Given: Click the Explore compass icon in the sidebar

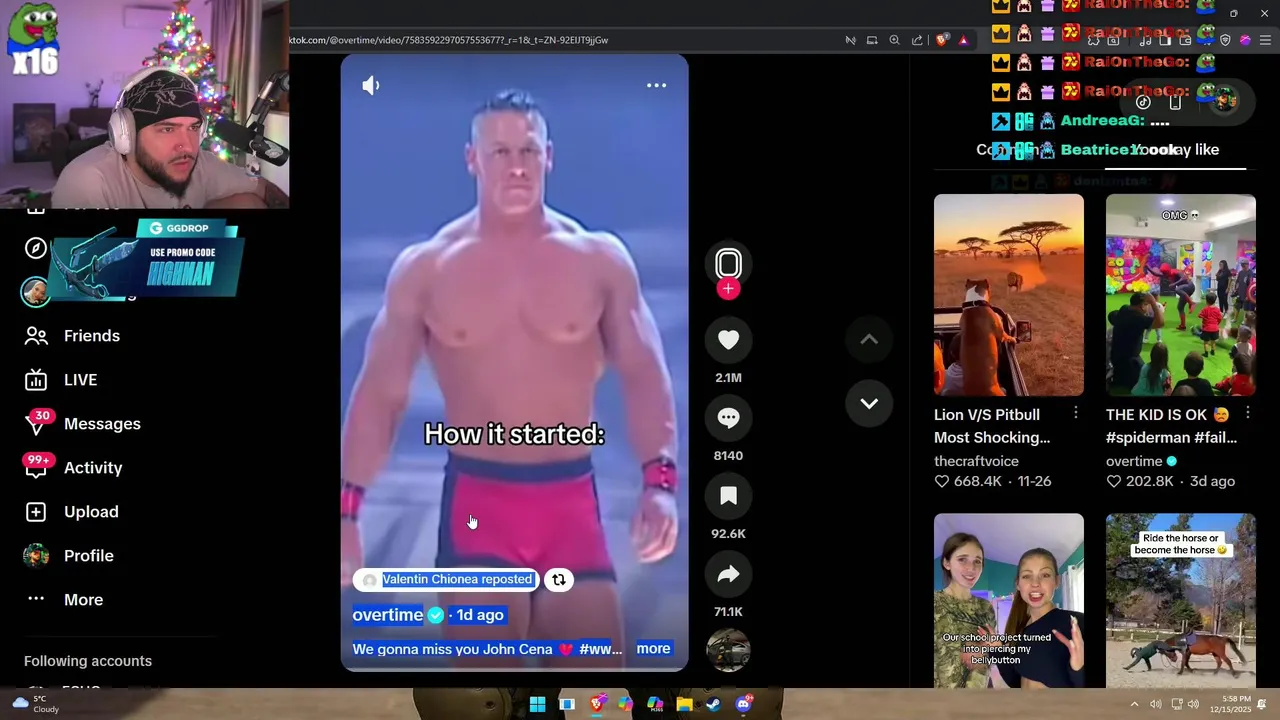Looking at the screenshot, I should 36,248.
